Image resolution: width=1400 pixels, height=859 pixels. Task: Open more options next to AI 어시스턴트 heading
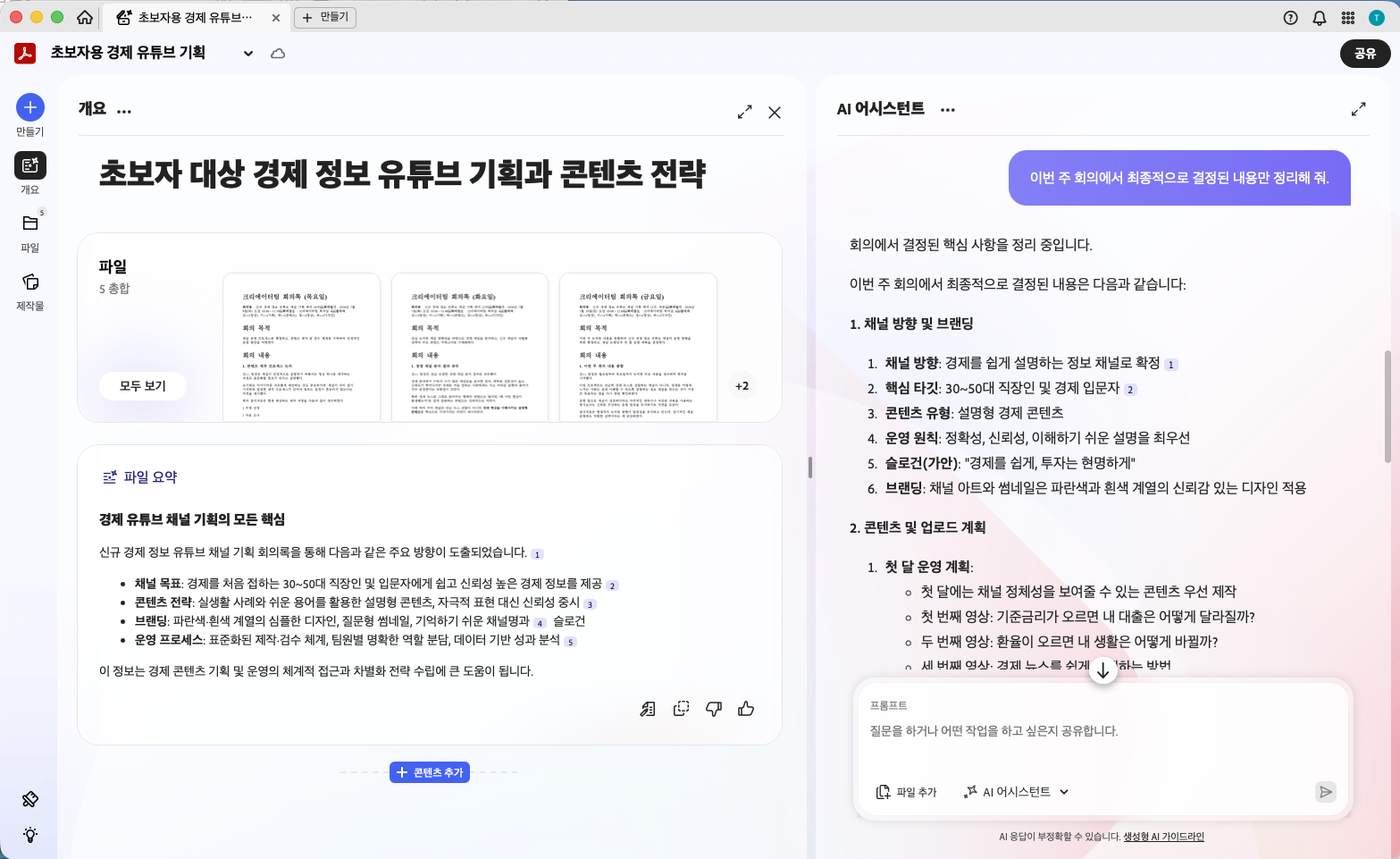tap(948, 110)
